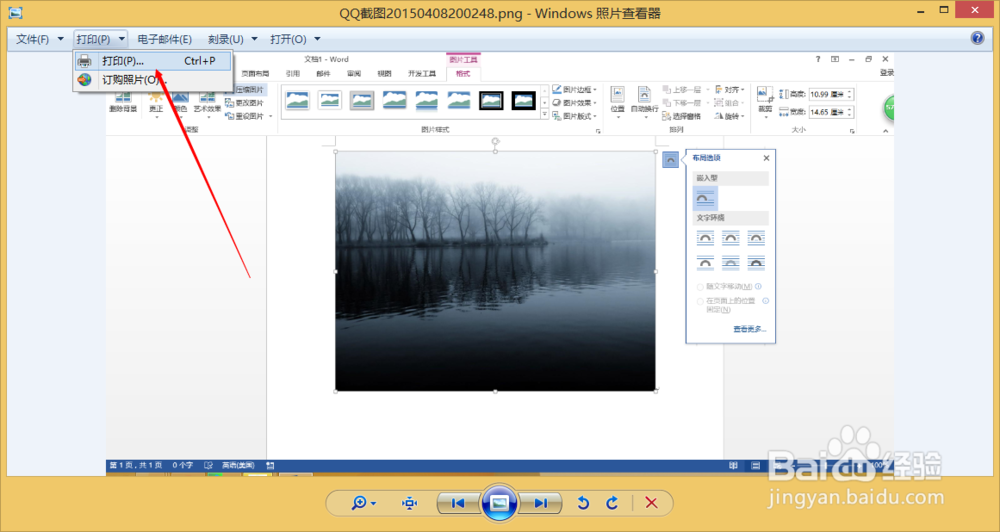Screen dimensions: 1000x532
Task: Open the 文件(F) menu
Action: point(40,39)
